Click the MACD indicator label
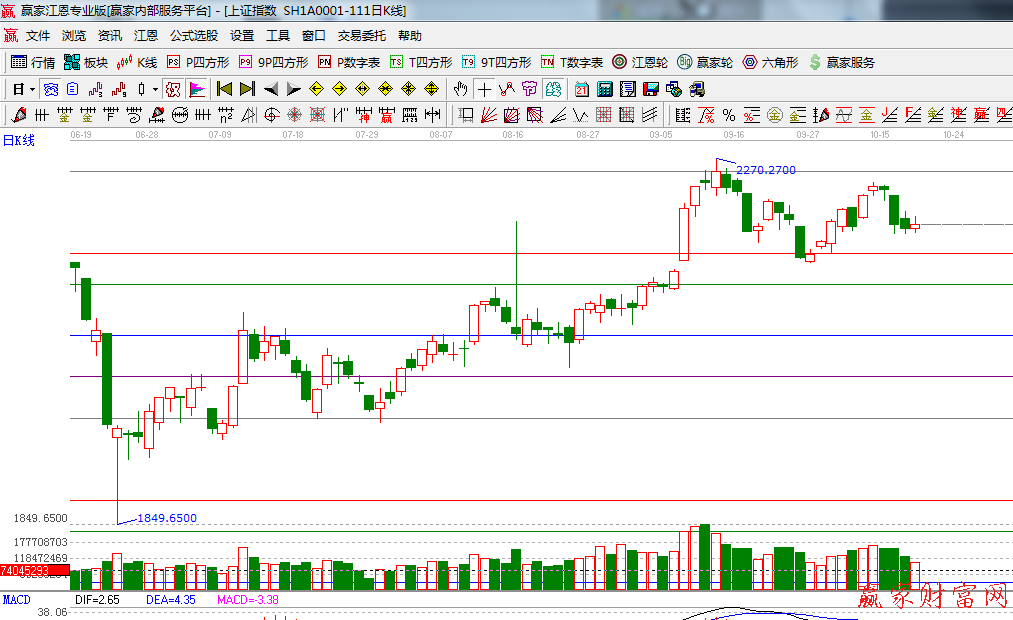The width and height of the screenshot is (1013, 620). pyautogui.click(x=17, y=600)
